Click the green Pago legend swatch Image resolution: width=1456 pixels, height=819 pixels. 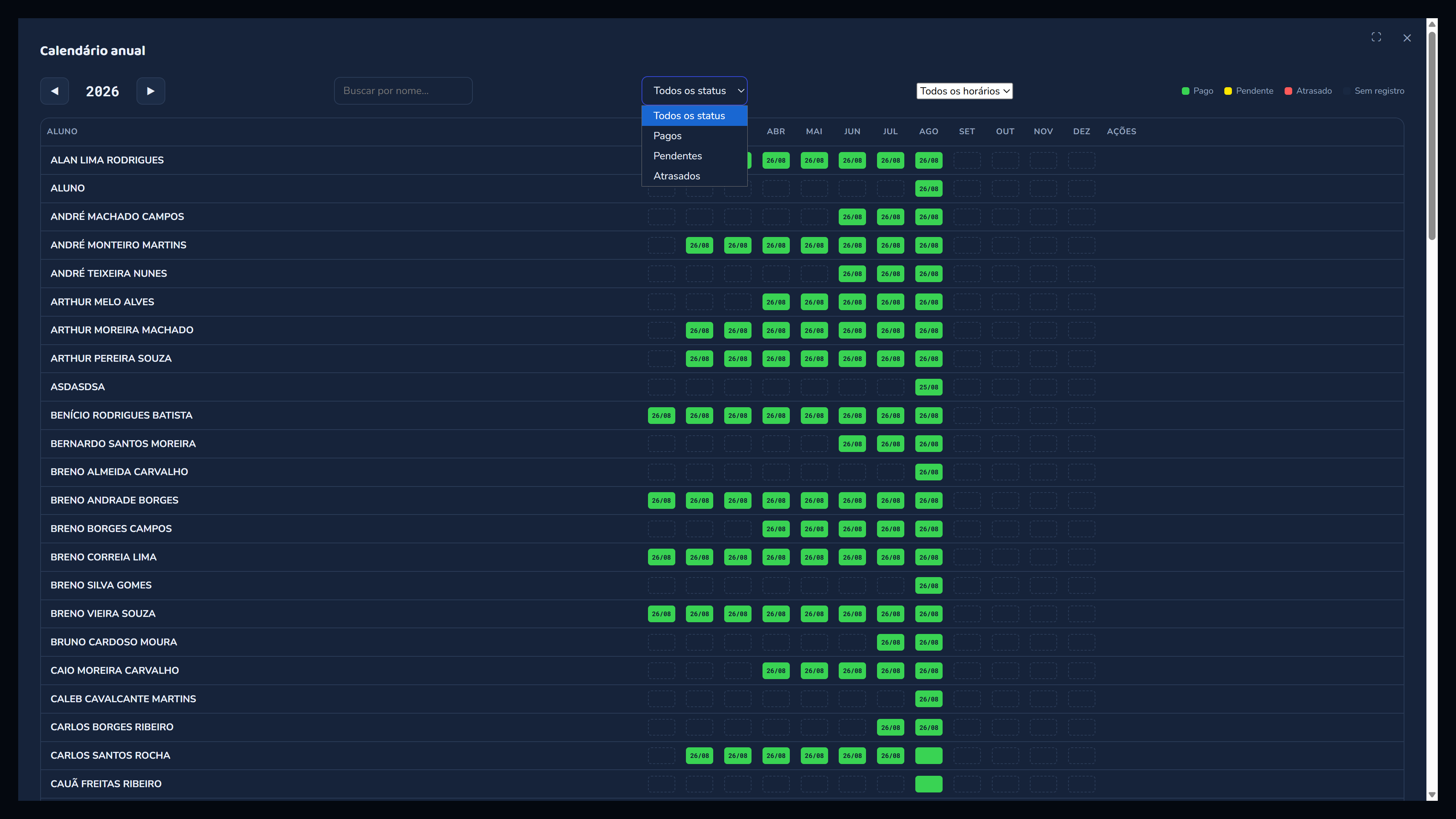click(1185, 91)
